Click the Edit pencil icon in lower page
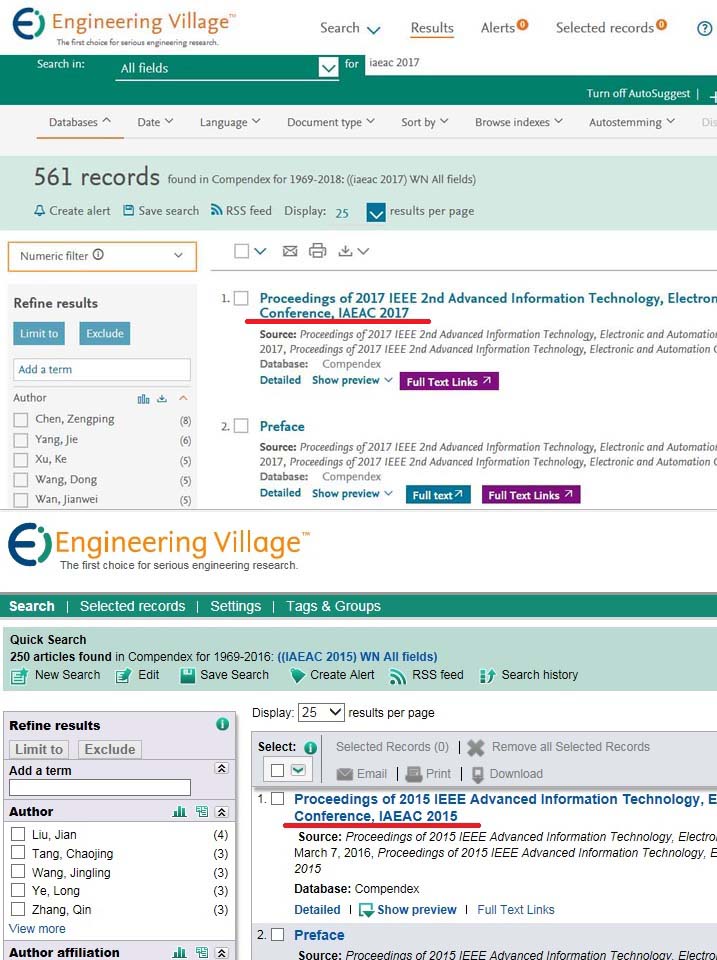Viewport: 717px width, 960px height. coord(124,676)
